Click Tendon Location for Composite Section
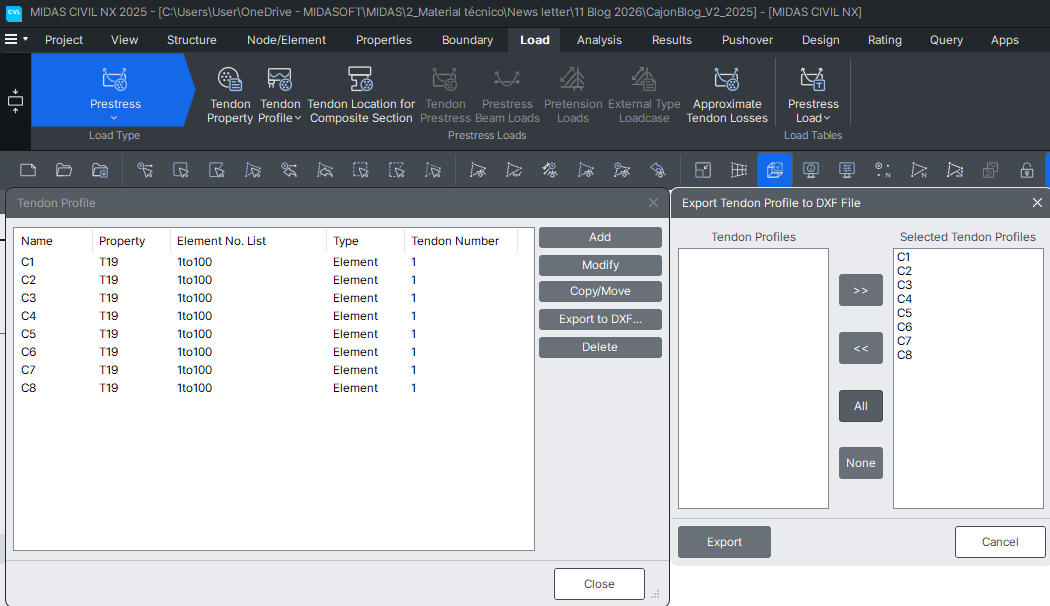The width and height of the screenshot is (1050, 606). (x=361, y=95)
